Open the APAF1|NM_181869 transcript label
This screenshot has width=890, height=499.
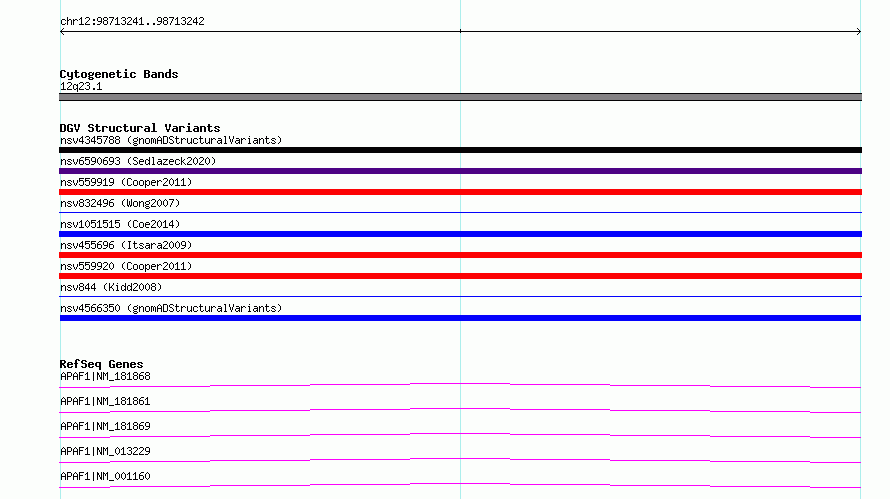pos(105,426)
